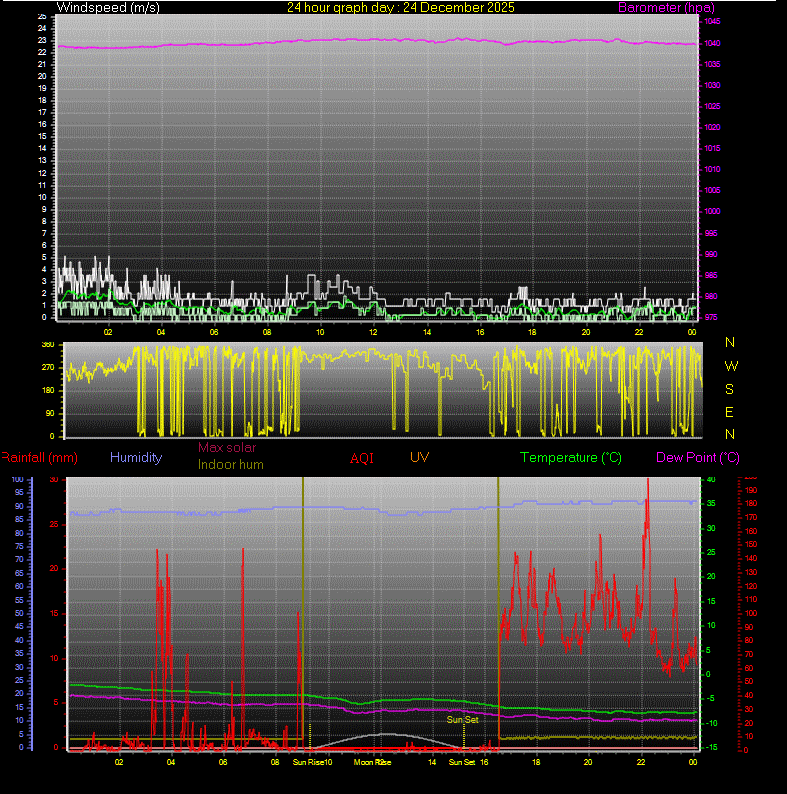The image size is (787, 794).
Task: Click the "1045" barometer axis value
Action: click(x=712, y=22)
